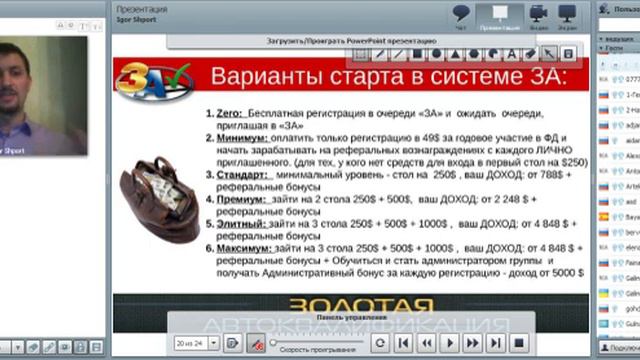
Task: Toggle the red laser pointer button
Action: click(256, 343)
